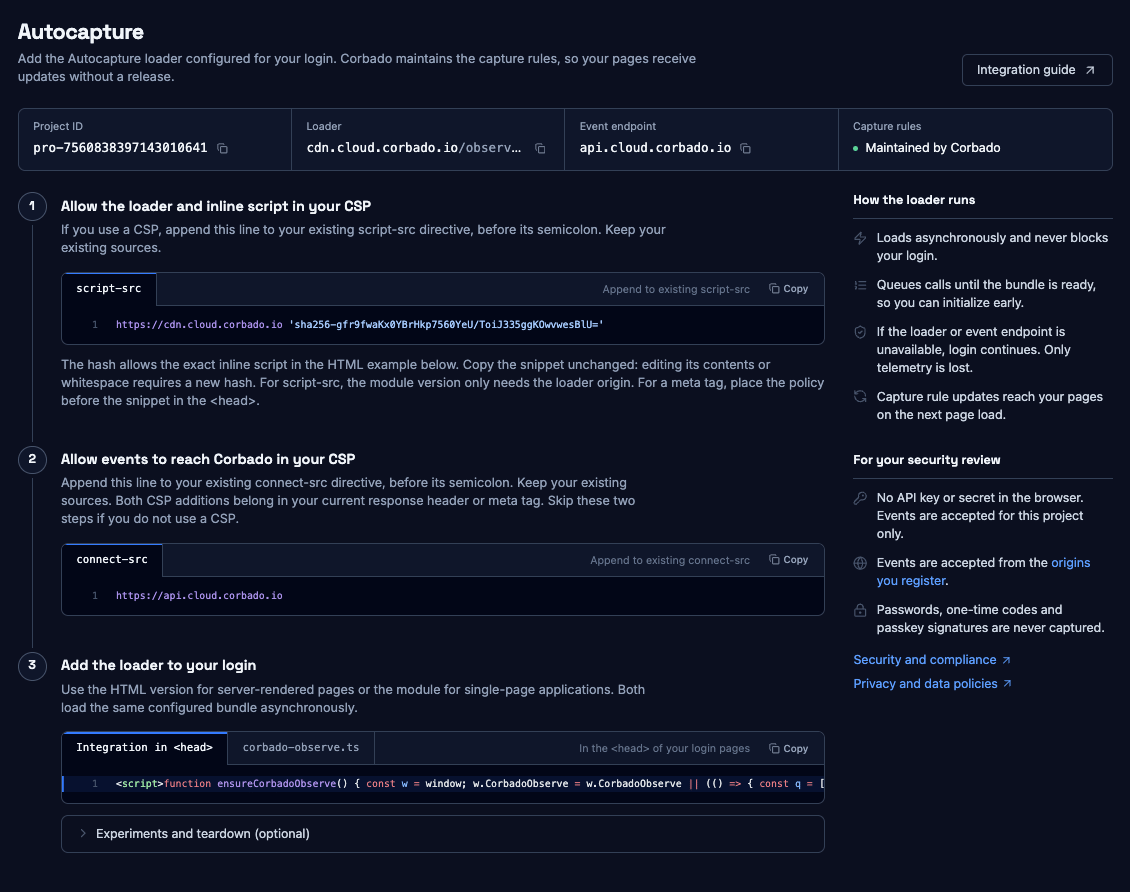Open the origins you register link

[983, 571]
